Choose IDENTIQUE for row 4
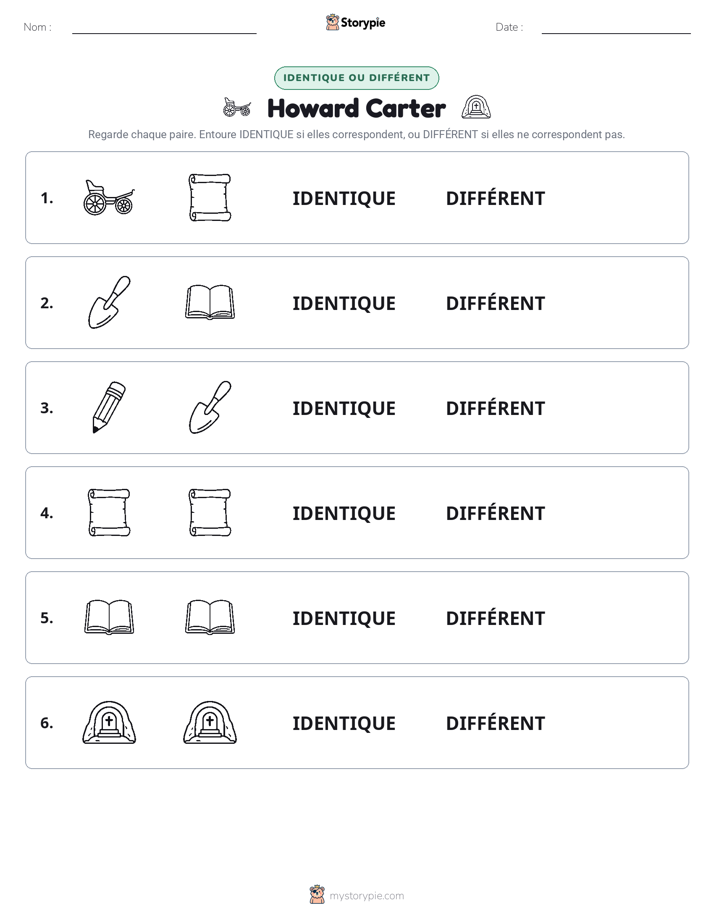 (344, 513)
